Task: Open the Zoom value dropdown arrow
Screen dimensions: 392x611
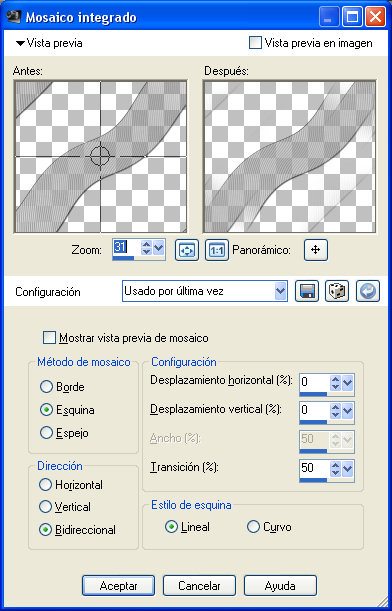Action: [x=159, y=247]
